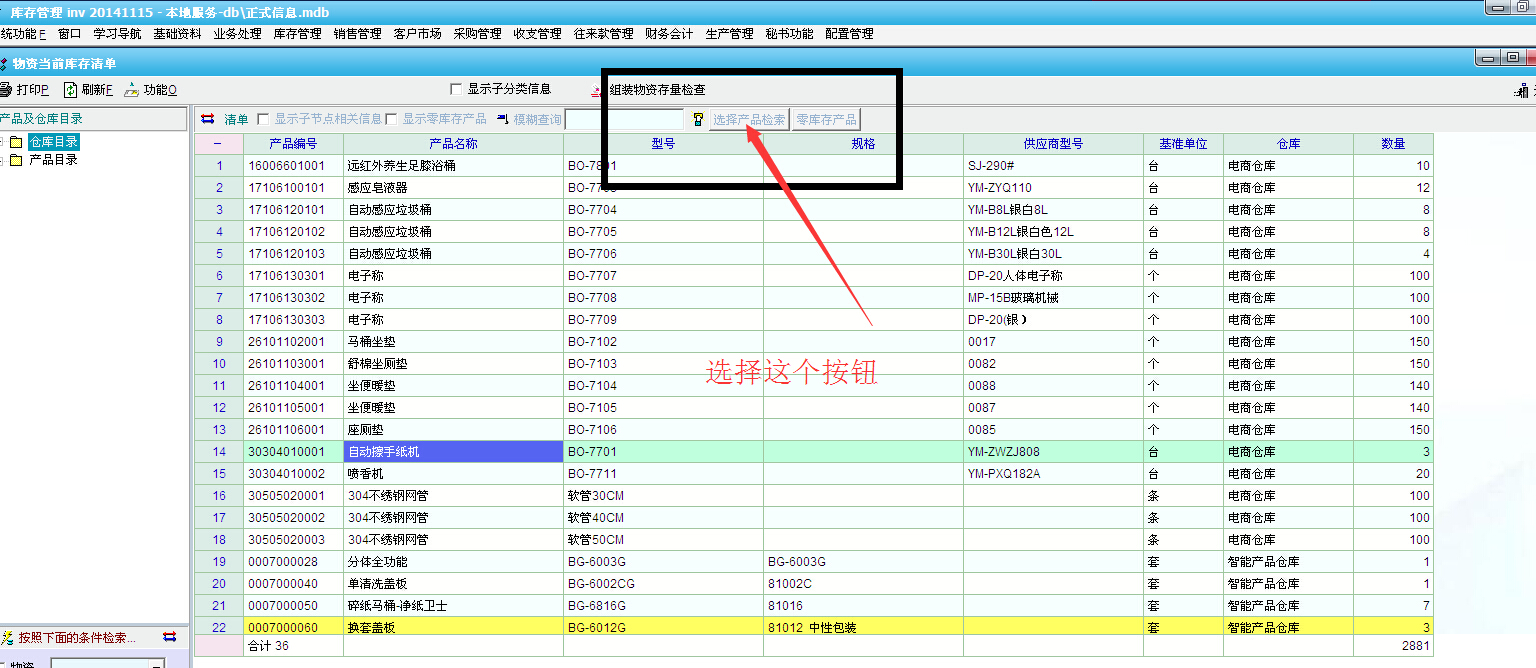Viewport: 1536px width, 668px height.
Task: Click the 零库存产品 button
Action: (x=826, y=120)
